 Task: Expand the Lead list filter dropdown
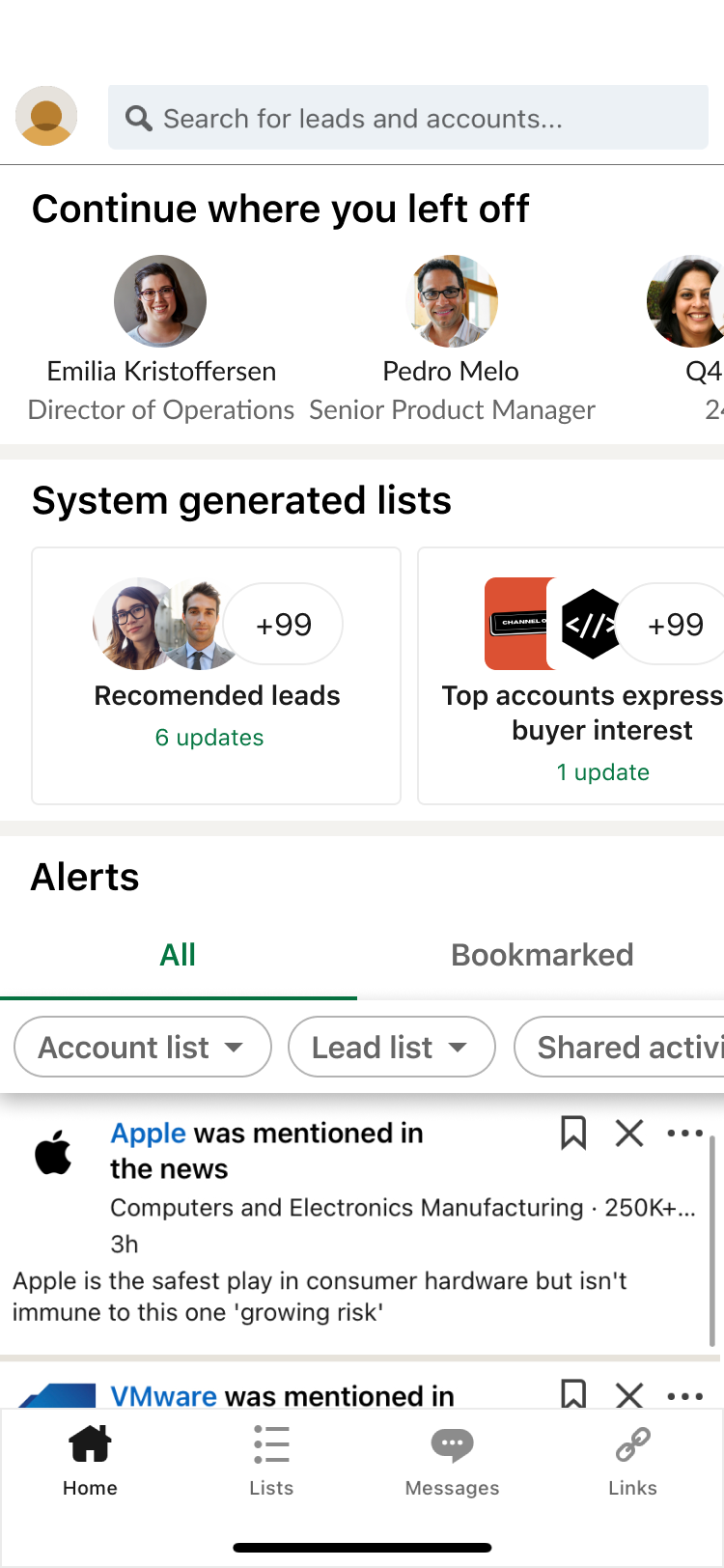(392, 1047)
